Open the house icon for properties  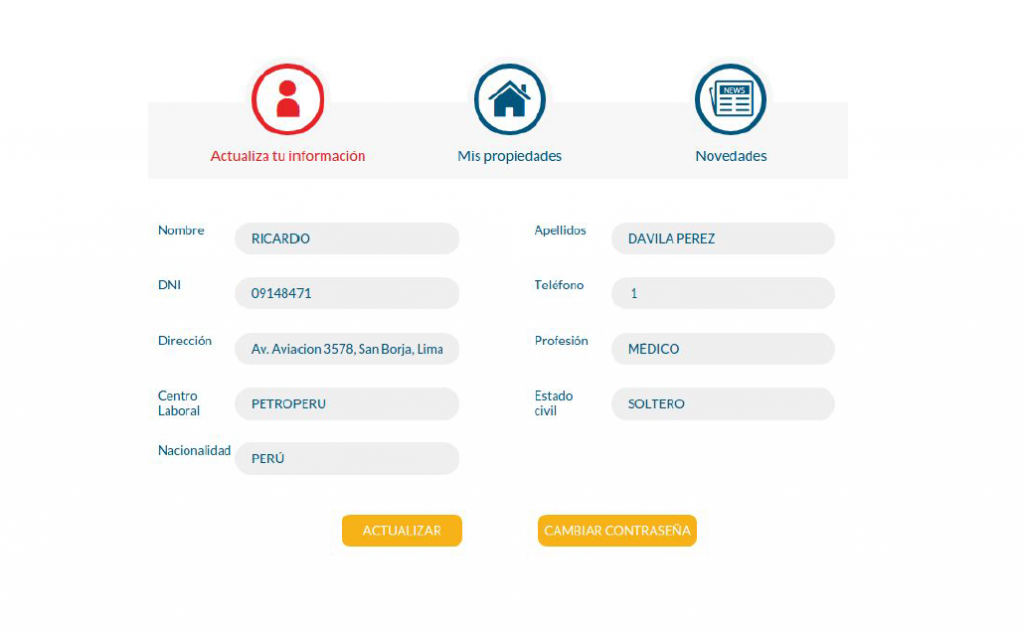(509, 99)
